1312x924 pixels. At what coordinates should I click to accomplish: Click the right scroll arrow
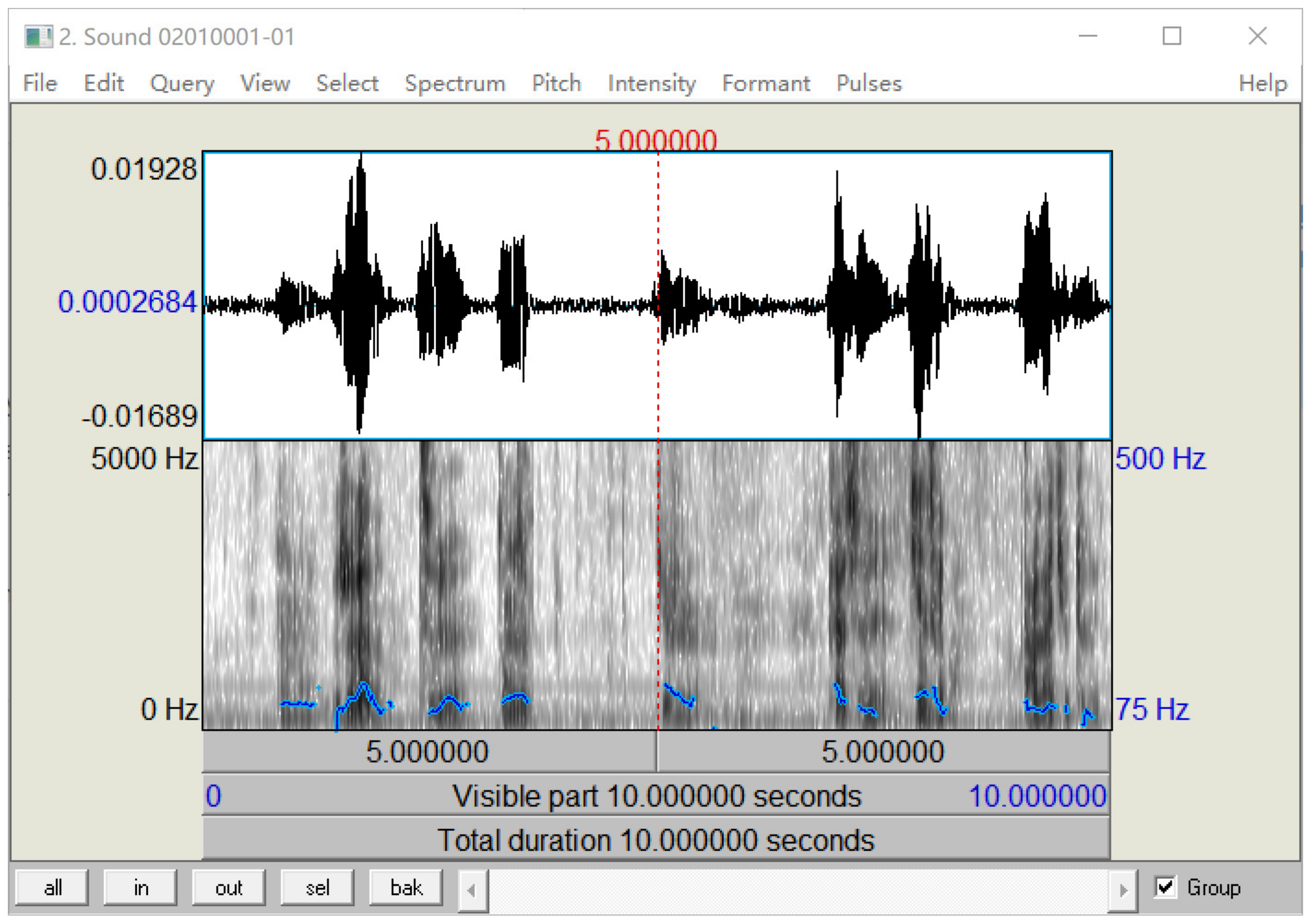[x=1123, y=890]
